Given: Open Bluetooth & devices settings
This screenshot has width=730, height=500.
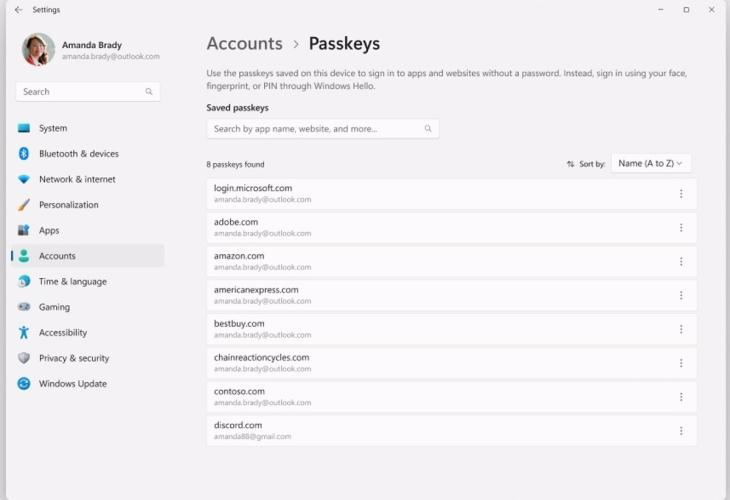Looking at the screenshot, I should point(78,154).
